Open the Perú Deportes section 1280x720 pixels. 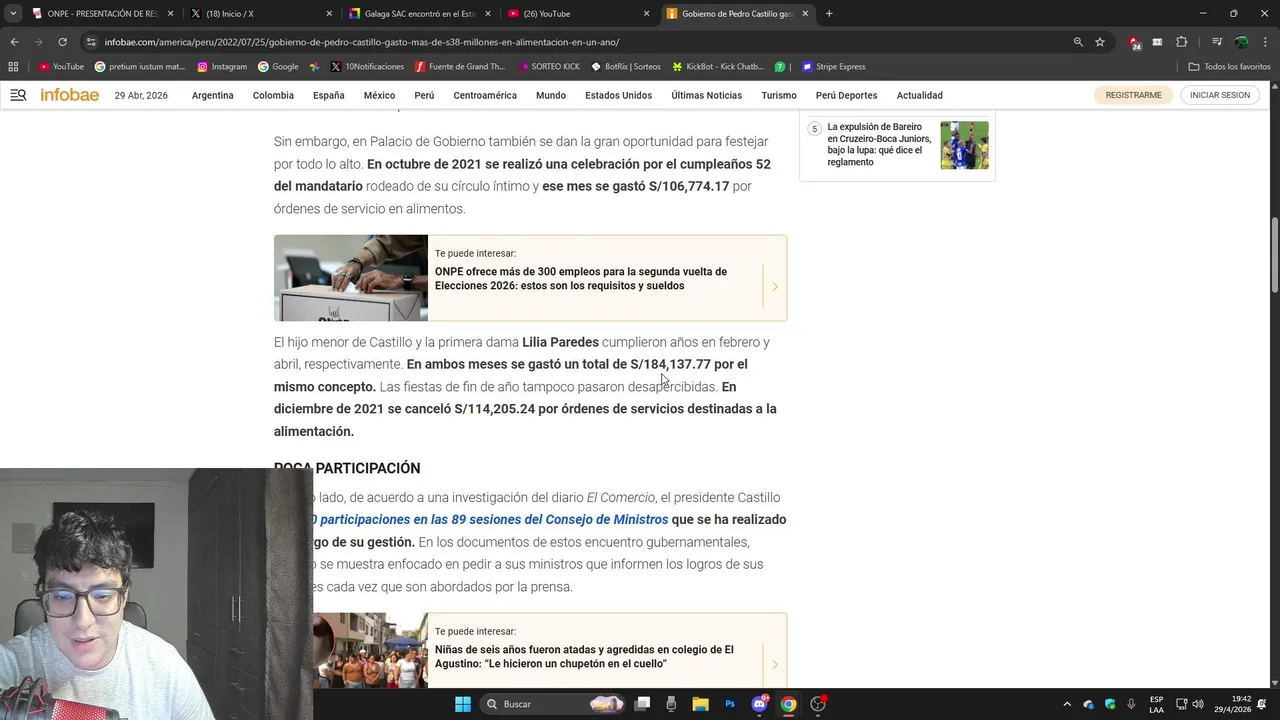pyautogui.click(x=846, y=95)
